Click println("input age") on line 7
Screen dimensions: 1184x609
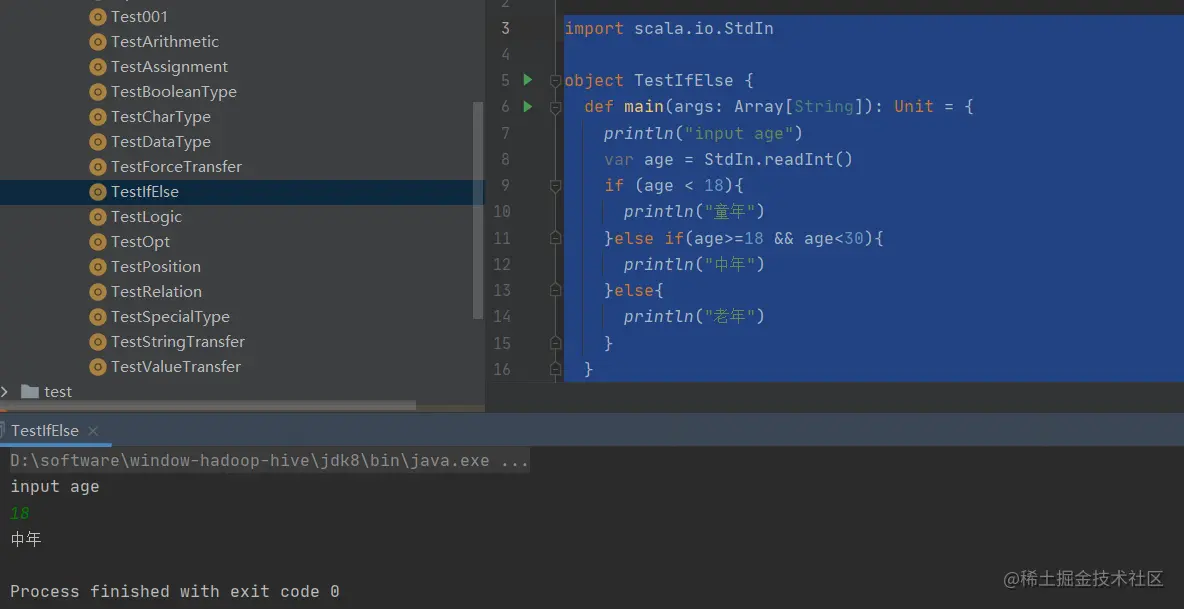(703, 134)
